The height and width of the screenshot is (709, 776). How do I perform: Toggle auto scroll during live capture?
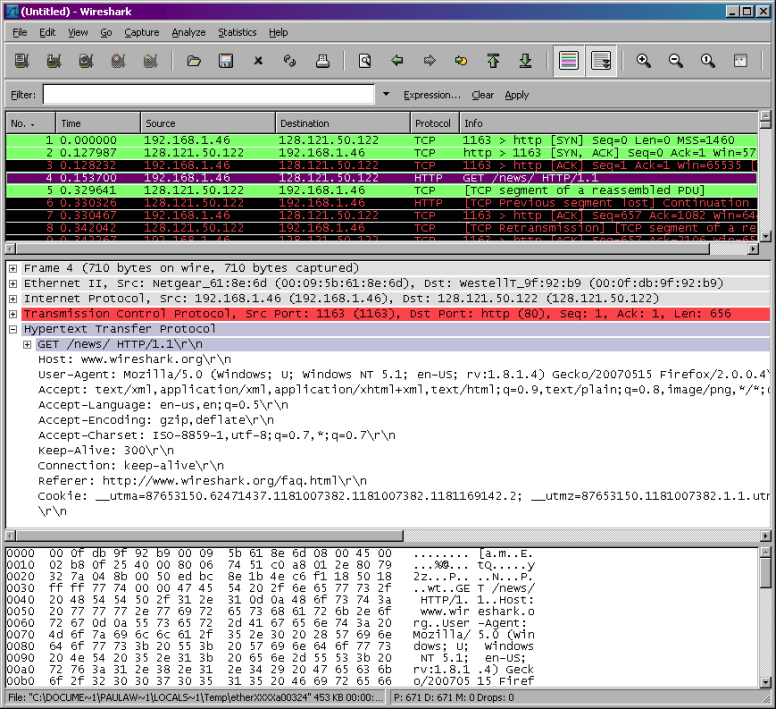(601, 61)
